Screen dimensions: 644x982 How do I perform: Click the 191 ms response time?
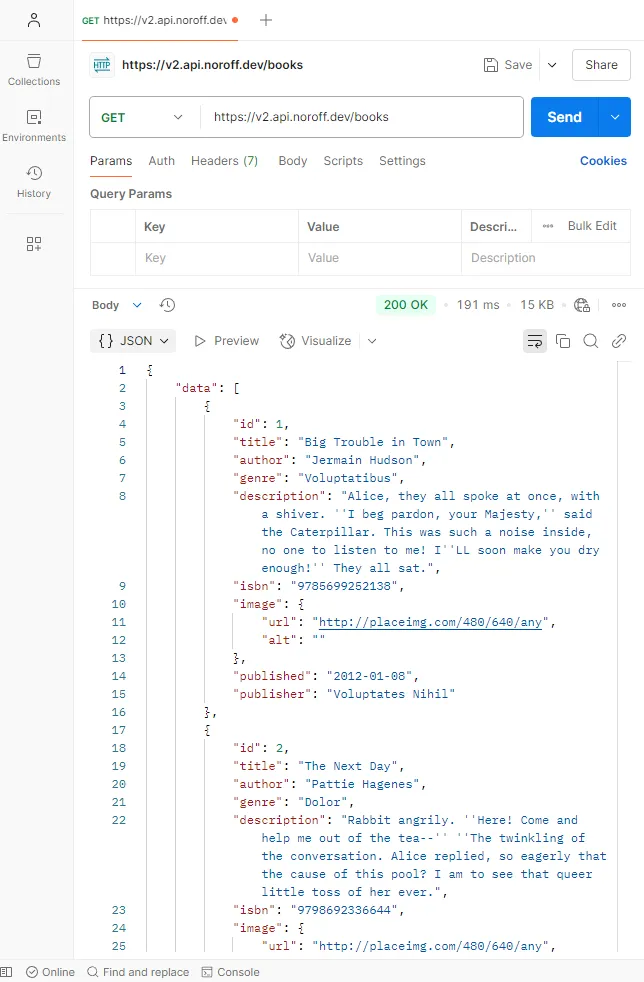tap(478, 305)
